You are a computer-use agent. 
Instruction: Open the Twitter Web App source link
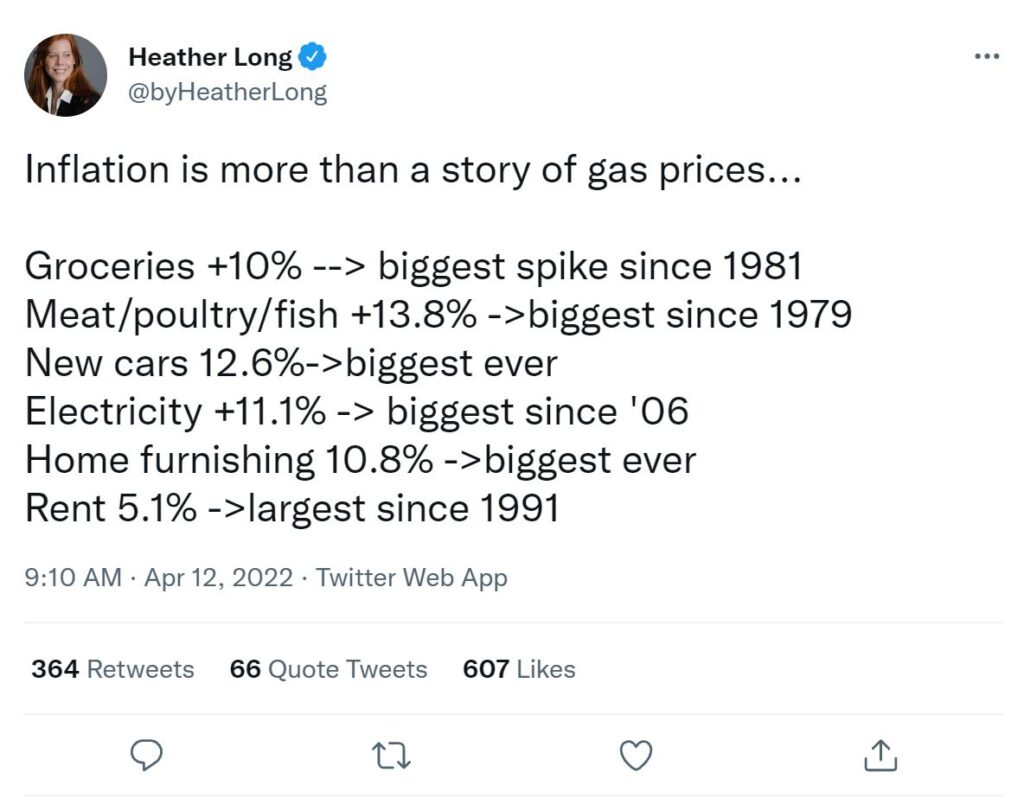tap(412, 578)
